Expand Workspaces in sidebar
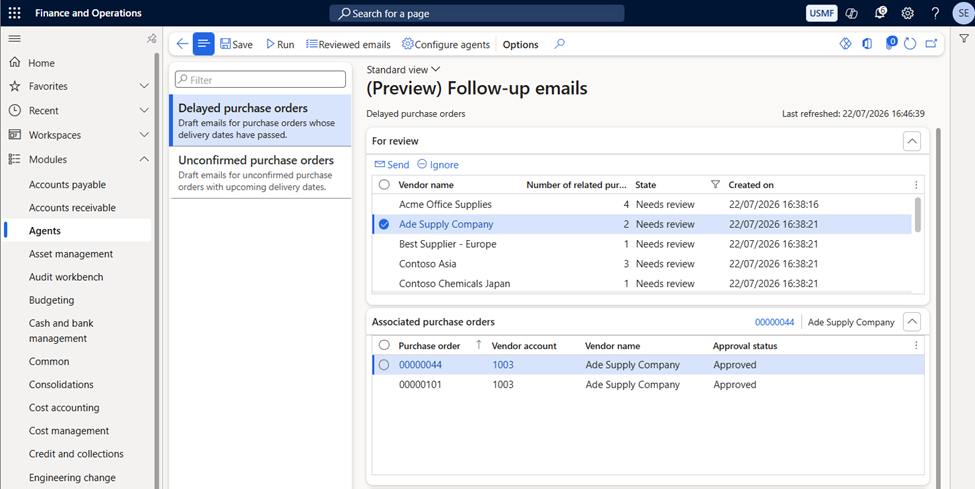 pyautogui.click(x=144, y=134)
